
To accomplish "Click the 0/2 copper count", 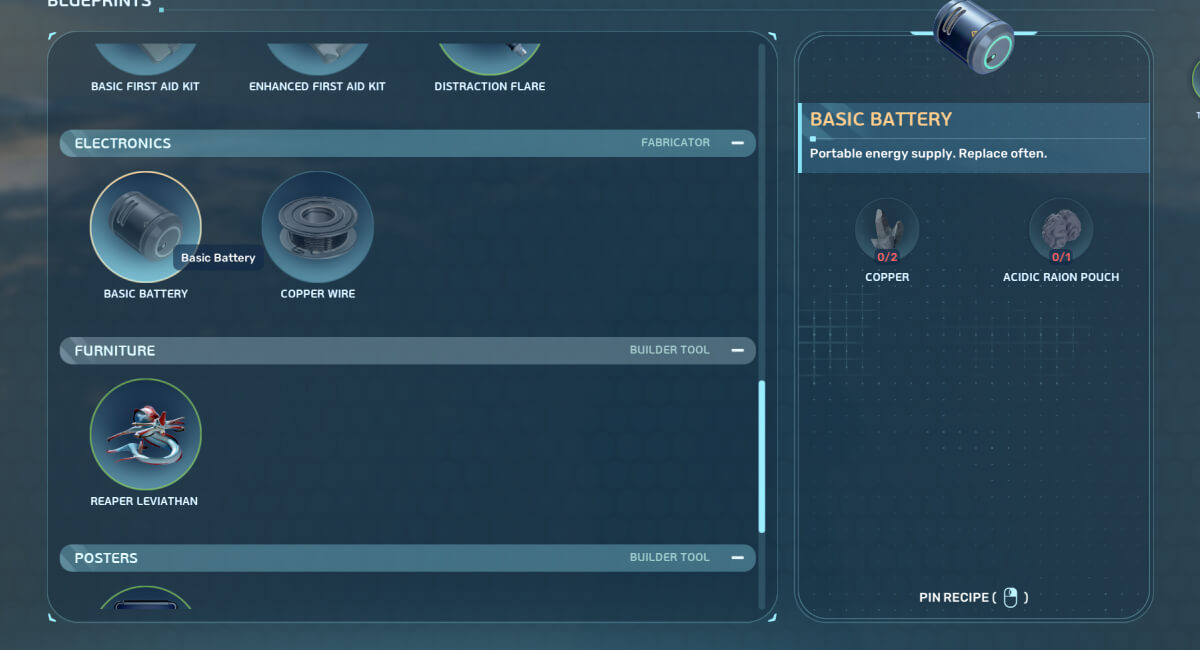I will (887, 257).
